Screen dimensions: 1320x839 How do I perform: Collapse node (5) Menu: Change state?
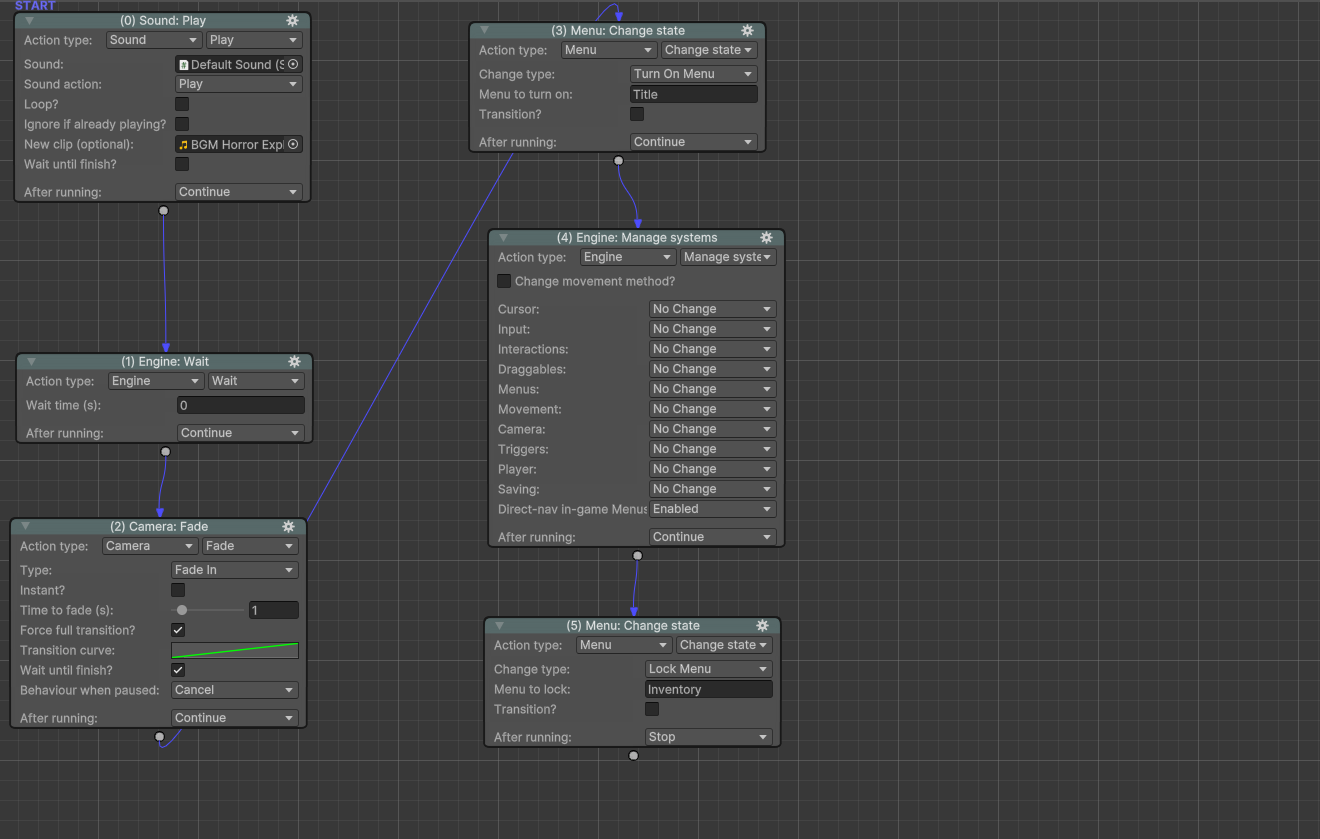coord(499,625)
